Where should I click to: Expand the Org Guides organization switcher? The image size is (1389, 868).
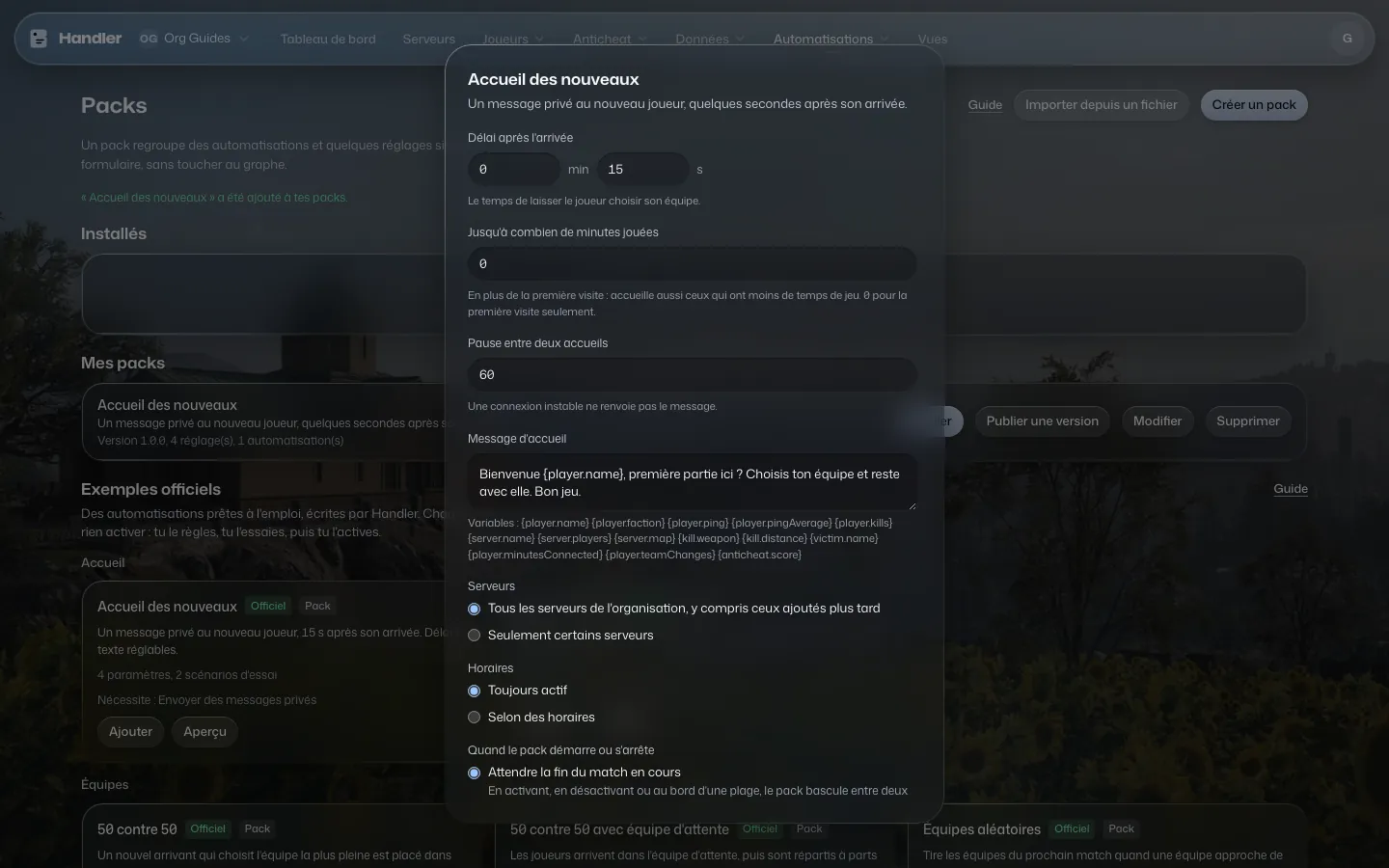[x=196, y=39]
